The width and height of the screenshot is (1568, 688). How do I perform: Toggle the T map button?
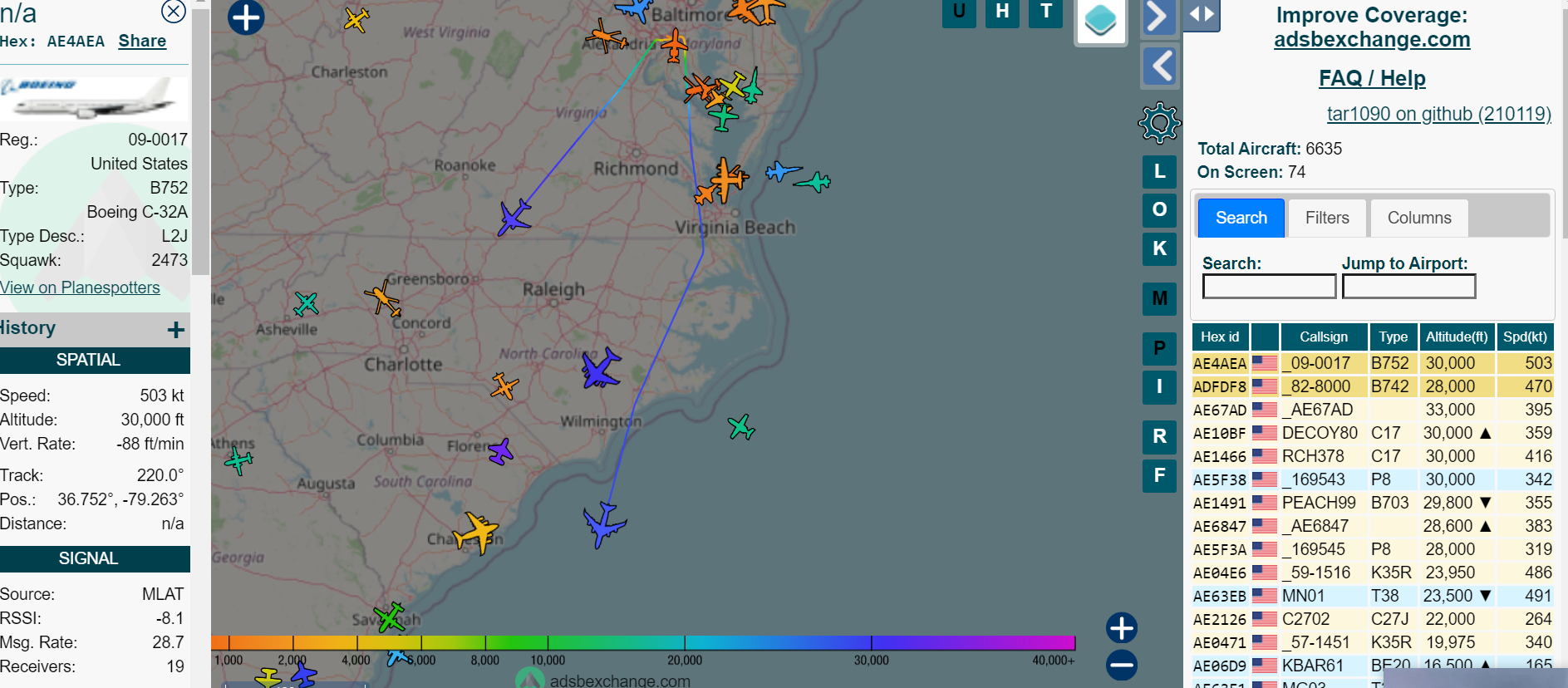tap(1046, 12)
